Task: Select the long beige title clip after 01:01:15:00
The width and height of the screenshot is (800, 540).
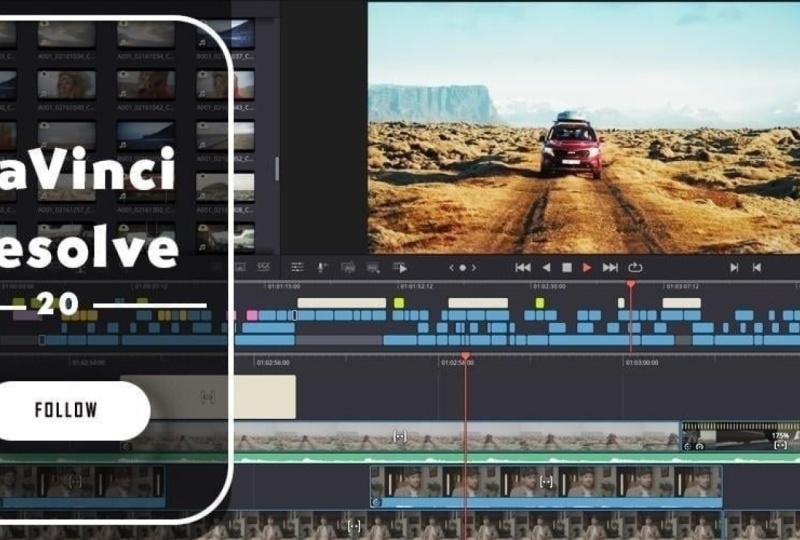Action: (x=342, y=303)
